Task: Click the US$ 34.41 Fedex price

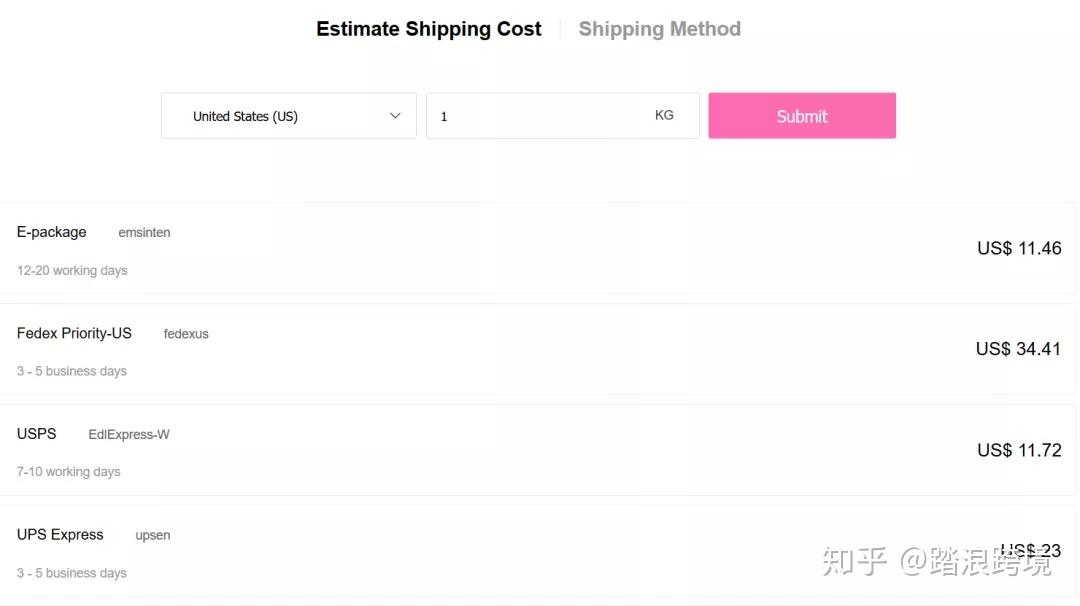Action: point(1018,349)
